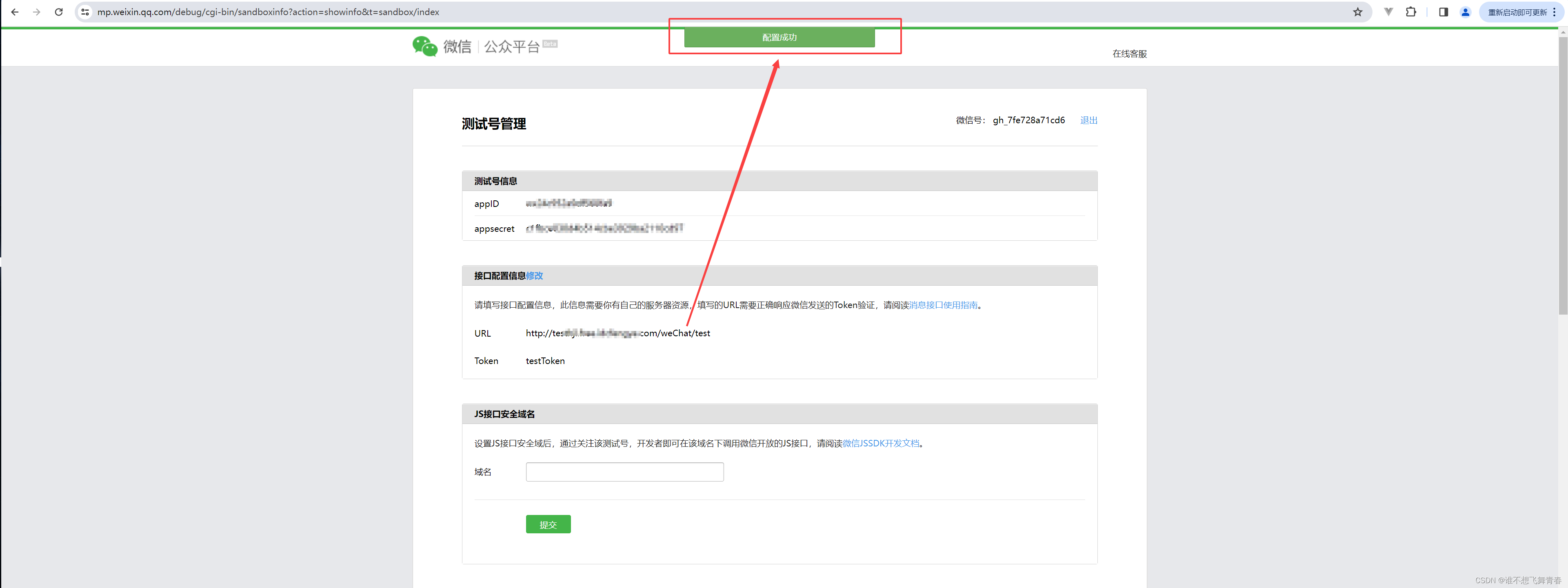Click the browser forward arrow
This screenshot has width=1568, height=588.
coord(36,12)
